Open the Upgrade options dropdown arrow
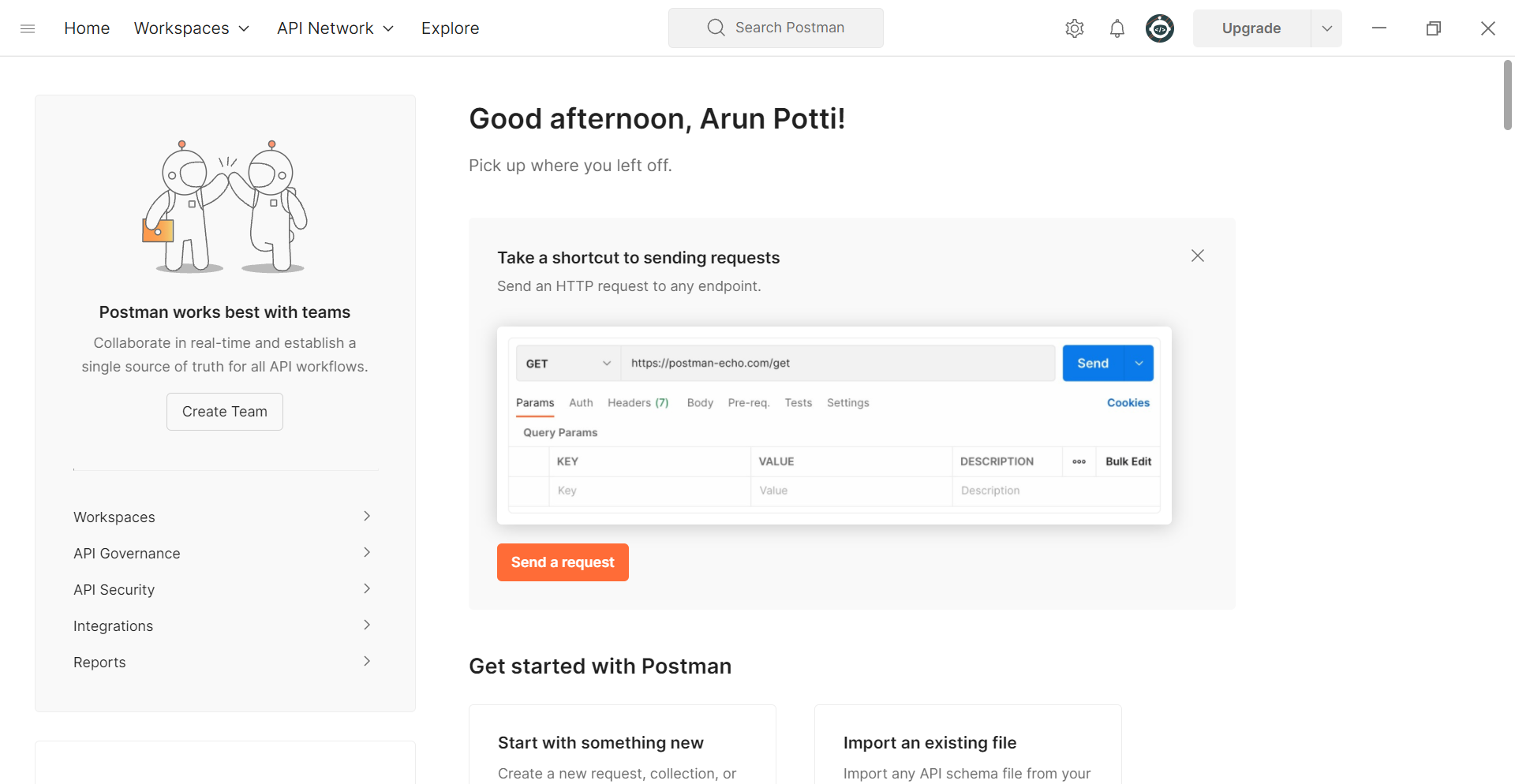1515x784 pixels. coord(1326,28)
